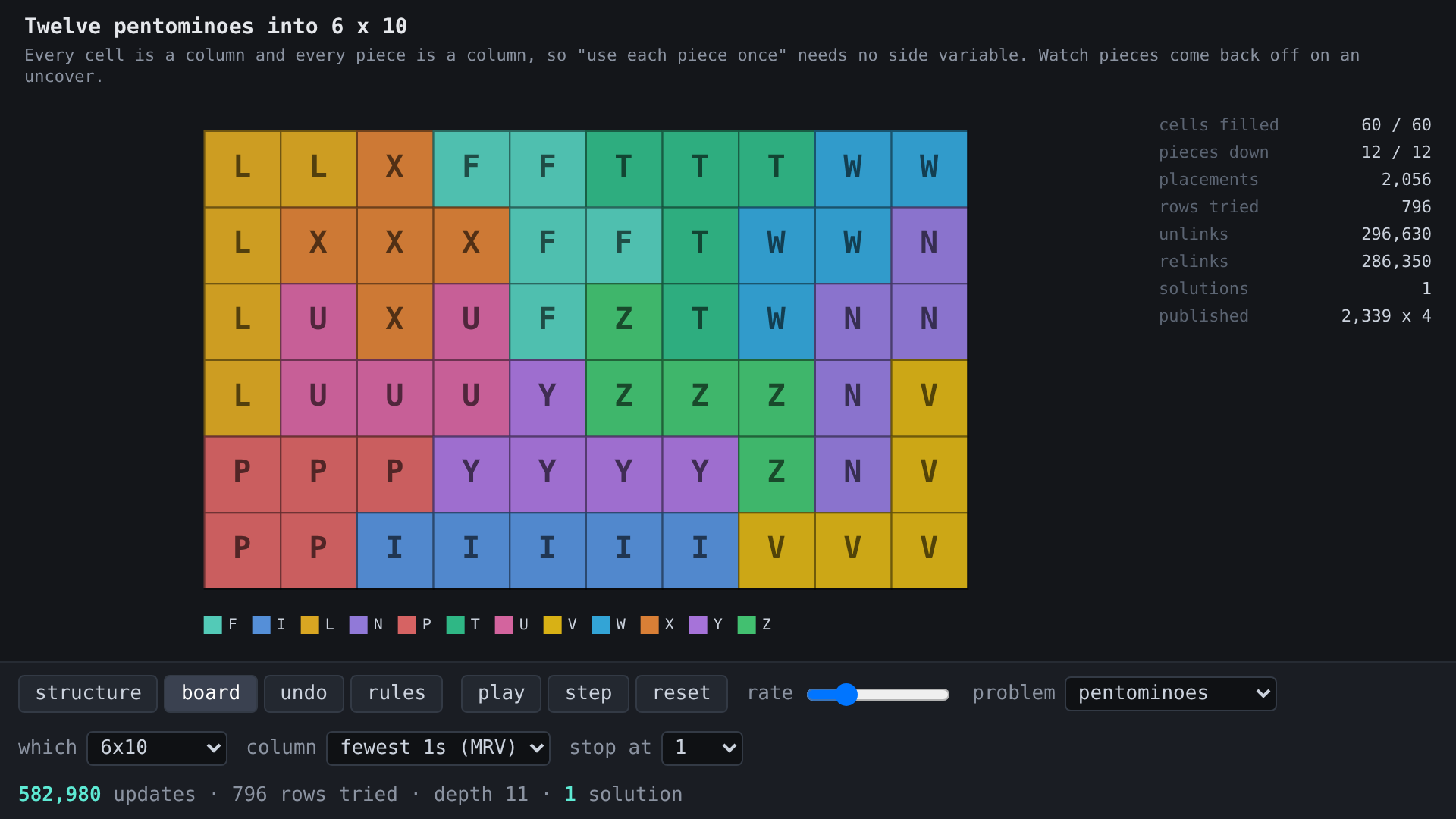The width and height of the screenshot is (1456, 819).
Task: Click the orange X legend swatch
Action: pos(650,624)
